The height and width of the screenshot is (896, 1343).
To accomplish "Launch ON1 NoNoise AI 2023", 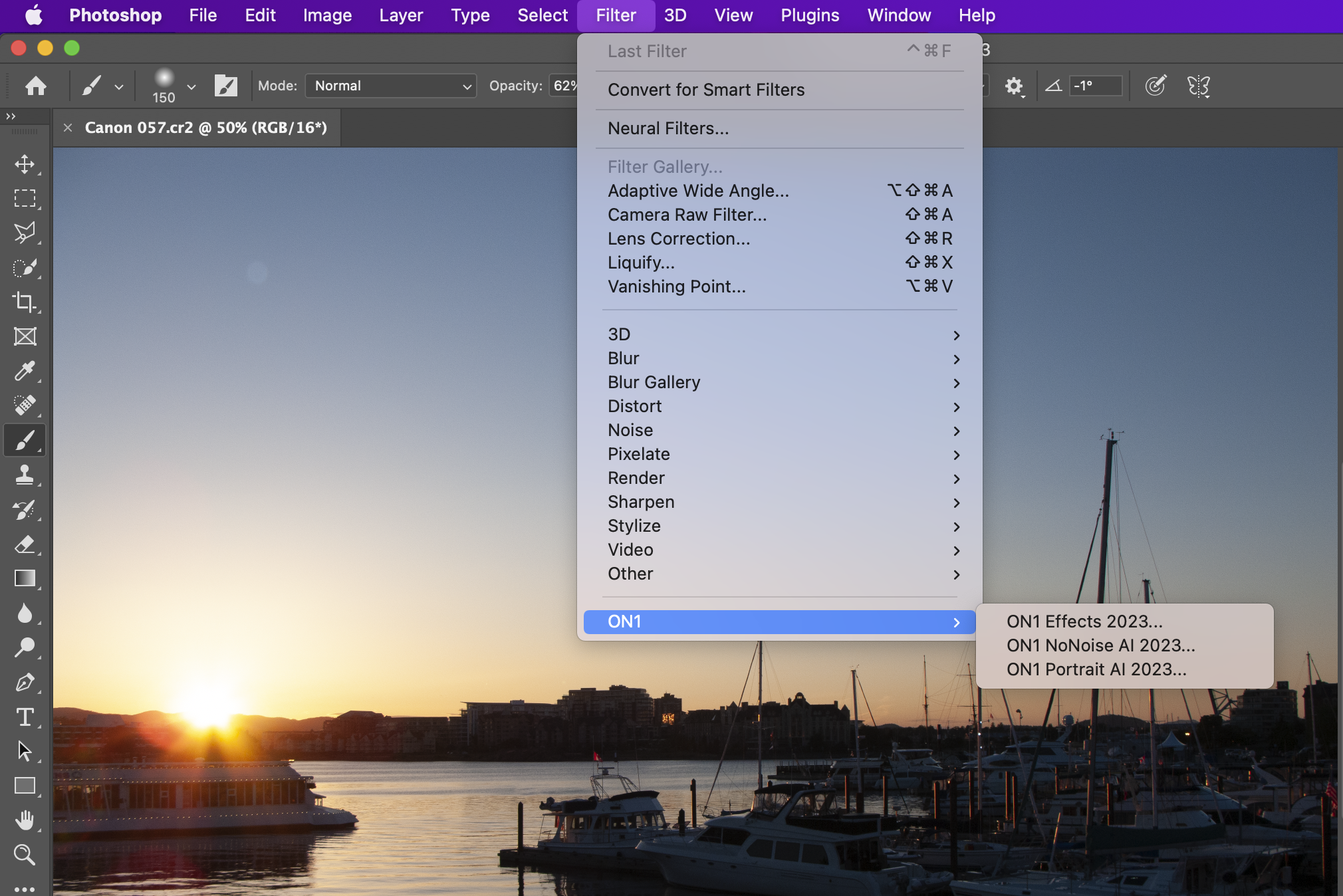I will tap(1125, 645).
